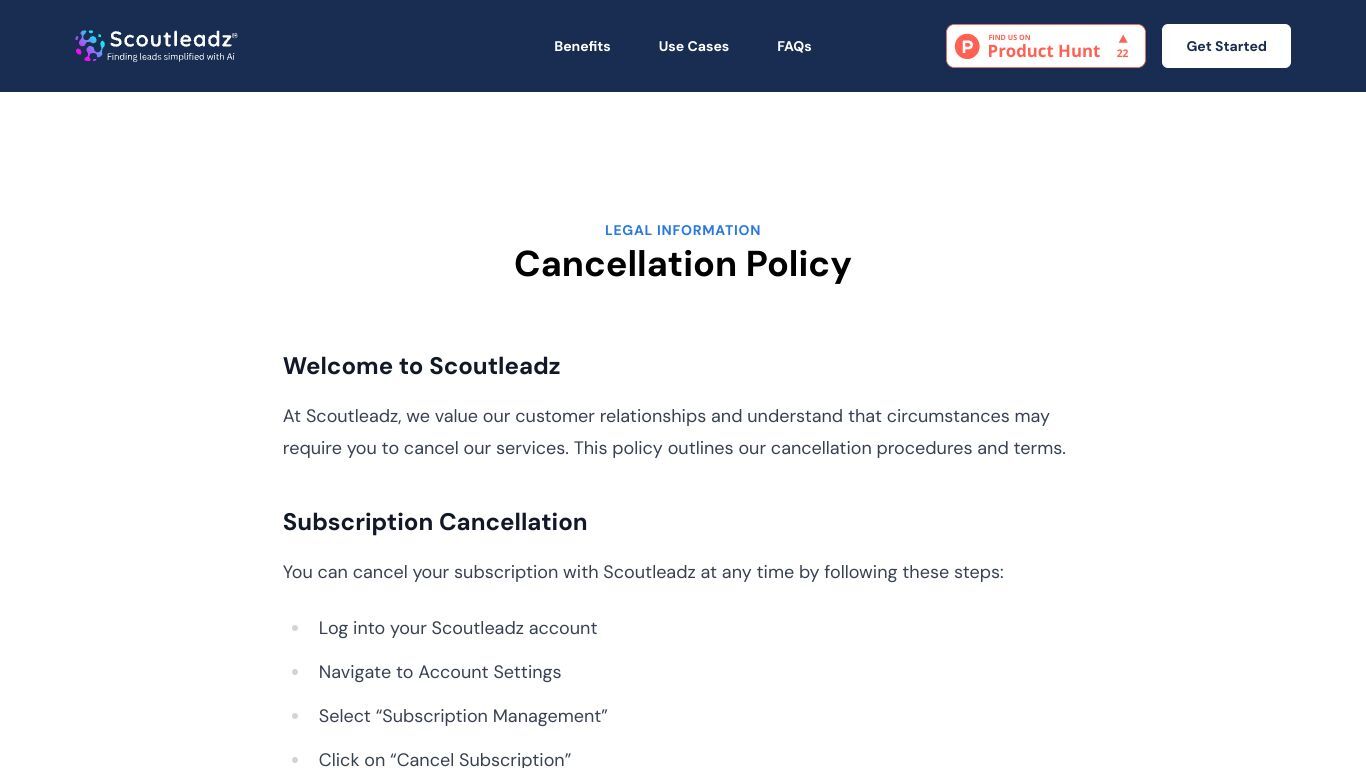Image resolution: width=1366 pixels, height=768 pixels.
Task: Open the Find us on Product Hunt badge
Action: click(1046, 46)
